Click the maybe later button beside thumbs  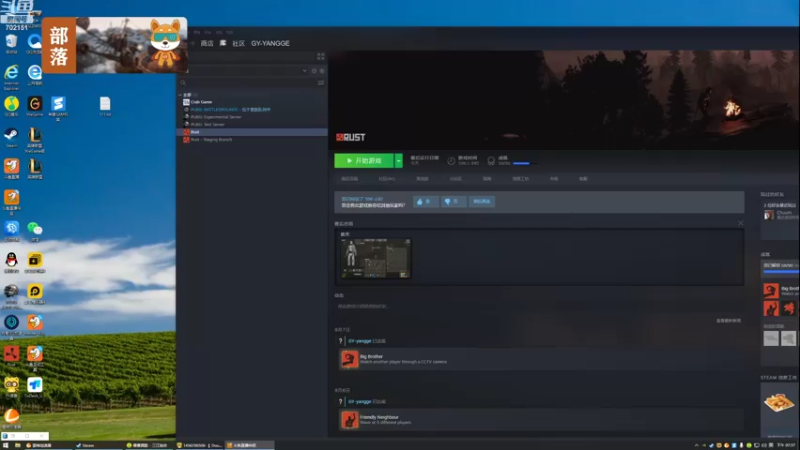click(481, 202)
